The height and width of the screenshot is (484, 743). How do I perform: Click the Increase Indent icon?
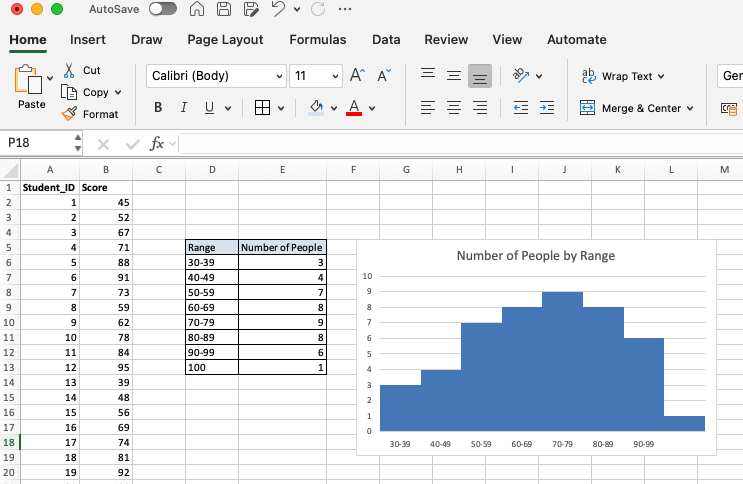pos(547,108)
